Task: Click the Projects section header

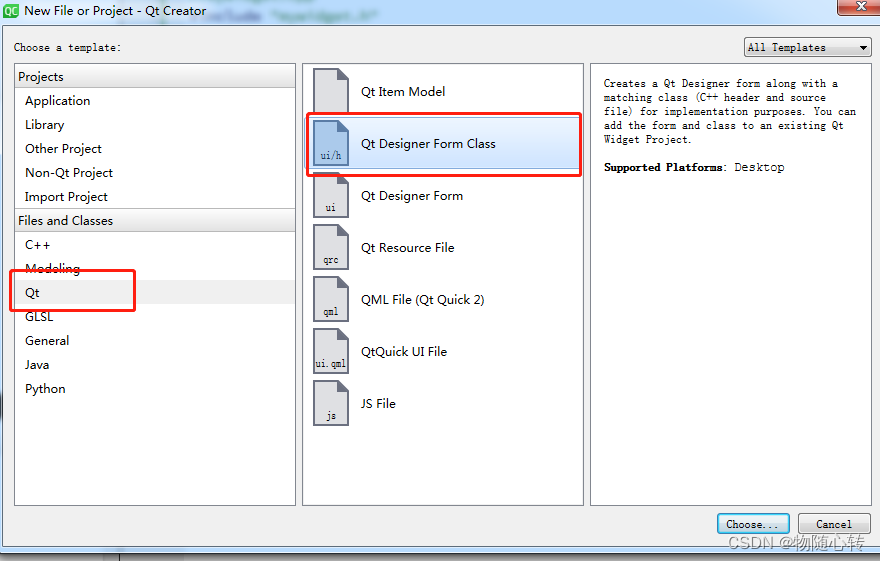Action: (x=154, y=76)
